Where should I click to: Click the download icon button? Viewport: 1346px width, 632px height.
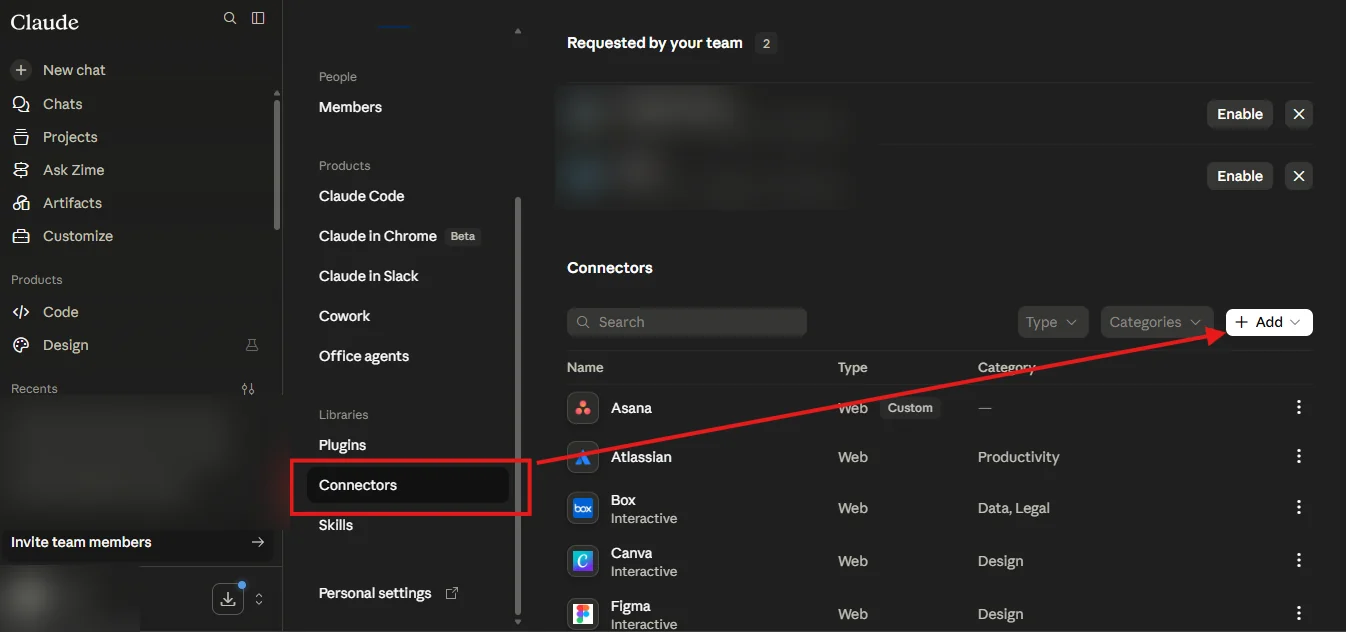pyautogui.click(x=228, y=599)
